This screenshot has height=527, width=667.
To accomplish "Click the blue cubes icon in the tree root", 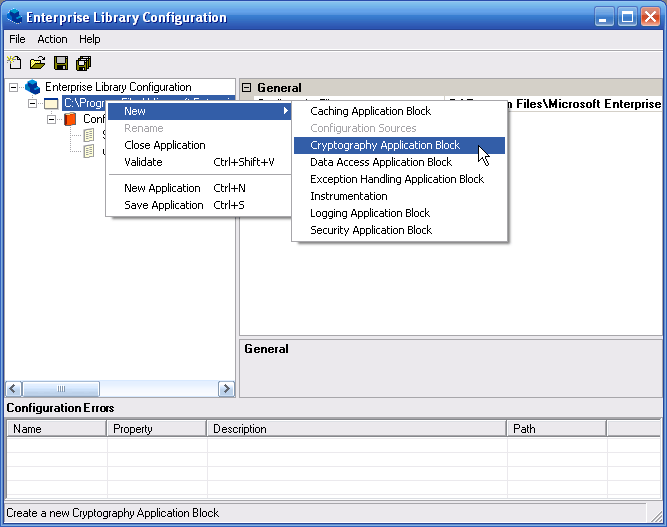I will (33, 87).
